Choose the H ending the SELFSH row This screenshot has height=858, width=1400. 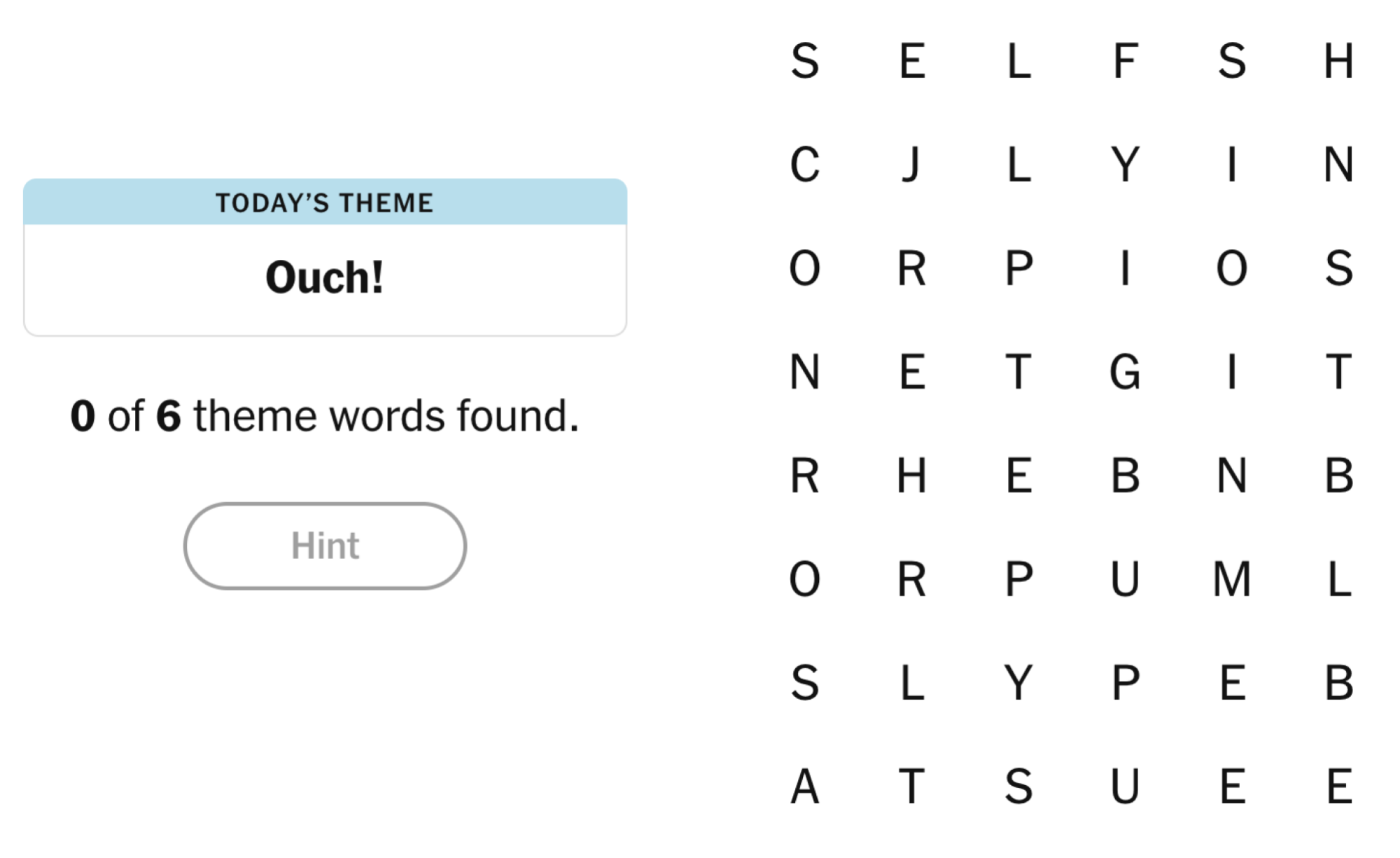click(x=1338, y=61)
